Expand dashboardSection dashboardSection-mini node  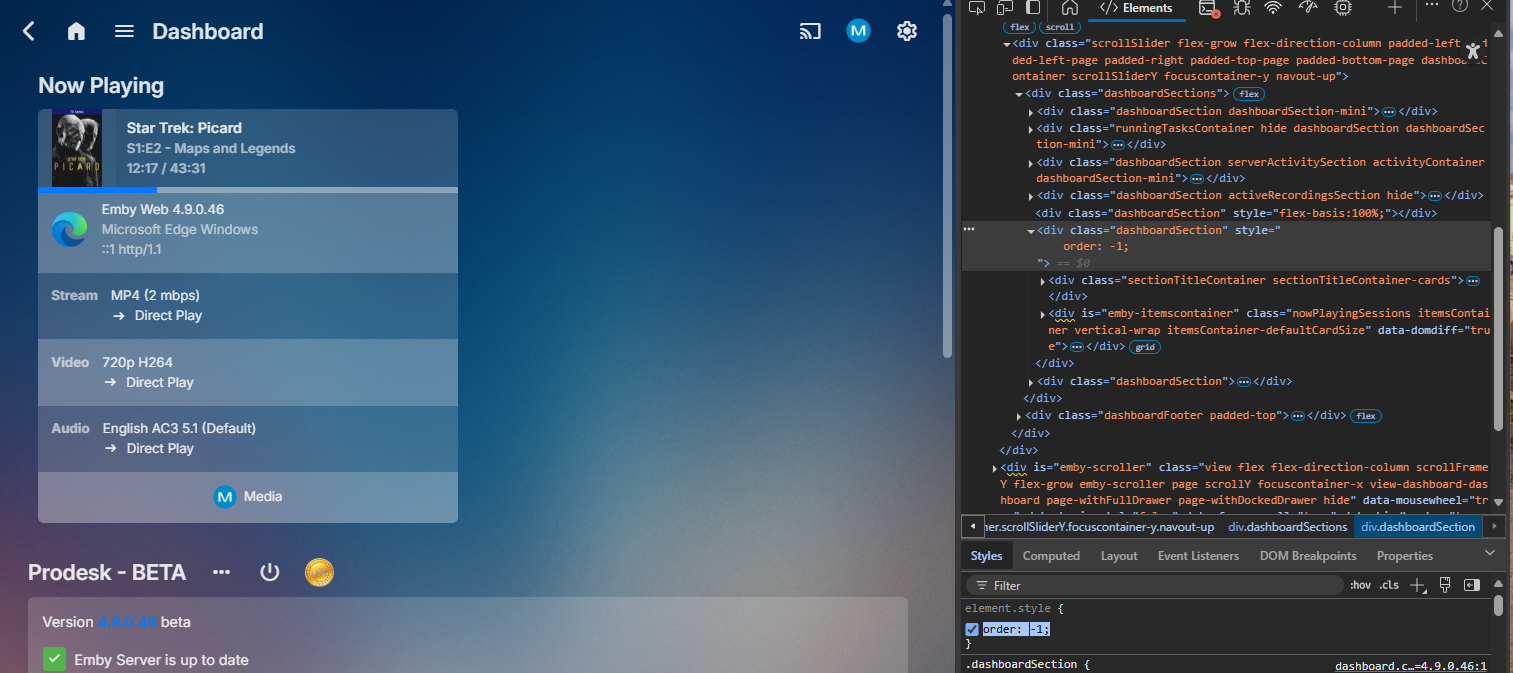1031,112
